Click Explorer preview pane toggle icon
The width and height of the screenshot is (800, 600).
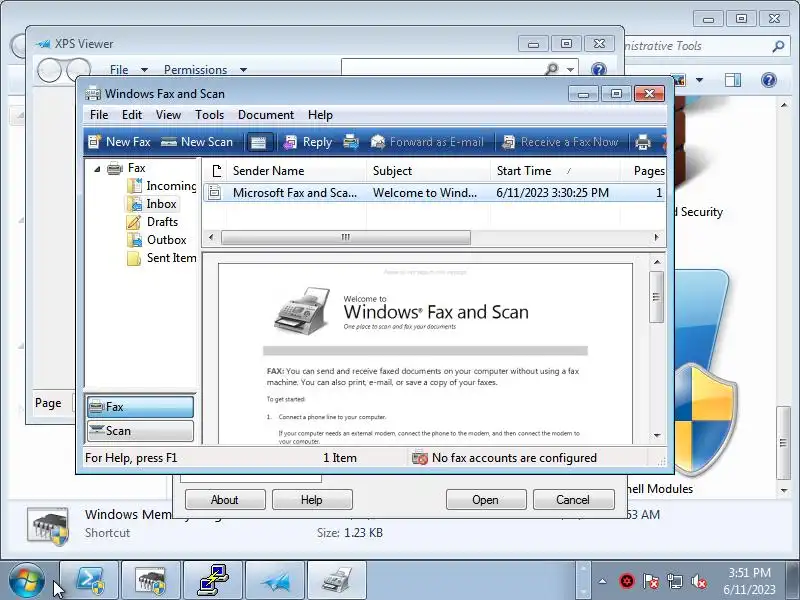[733, 80]
